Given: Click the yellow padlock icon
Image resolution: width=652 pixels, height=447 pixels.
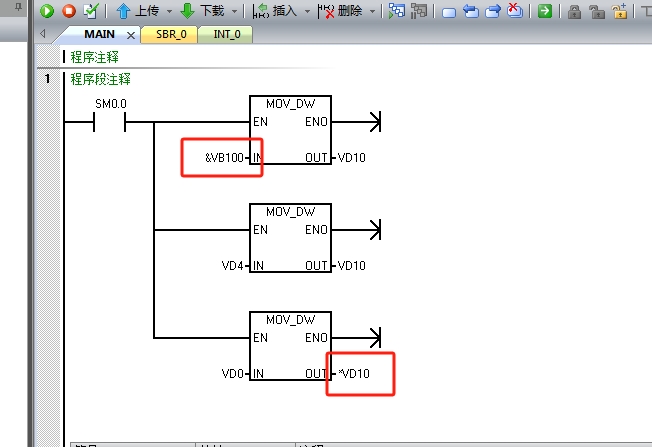Looking at the screenshot, I should [621, 12].
